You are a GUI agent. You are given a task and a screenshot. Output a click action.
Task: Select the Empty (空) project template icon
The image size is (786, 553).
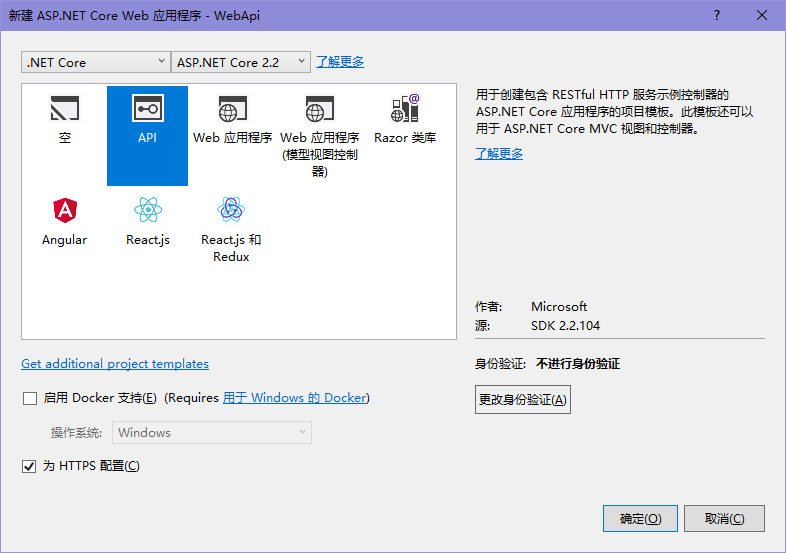pyautogui.click(x=65, y=108)
